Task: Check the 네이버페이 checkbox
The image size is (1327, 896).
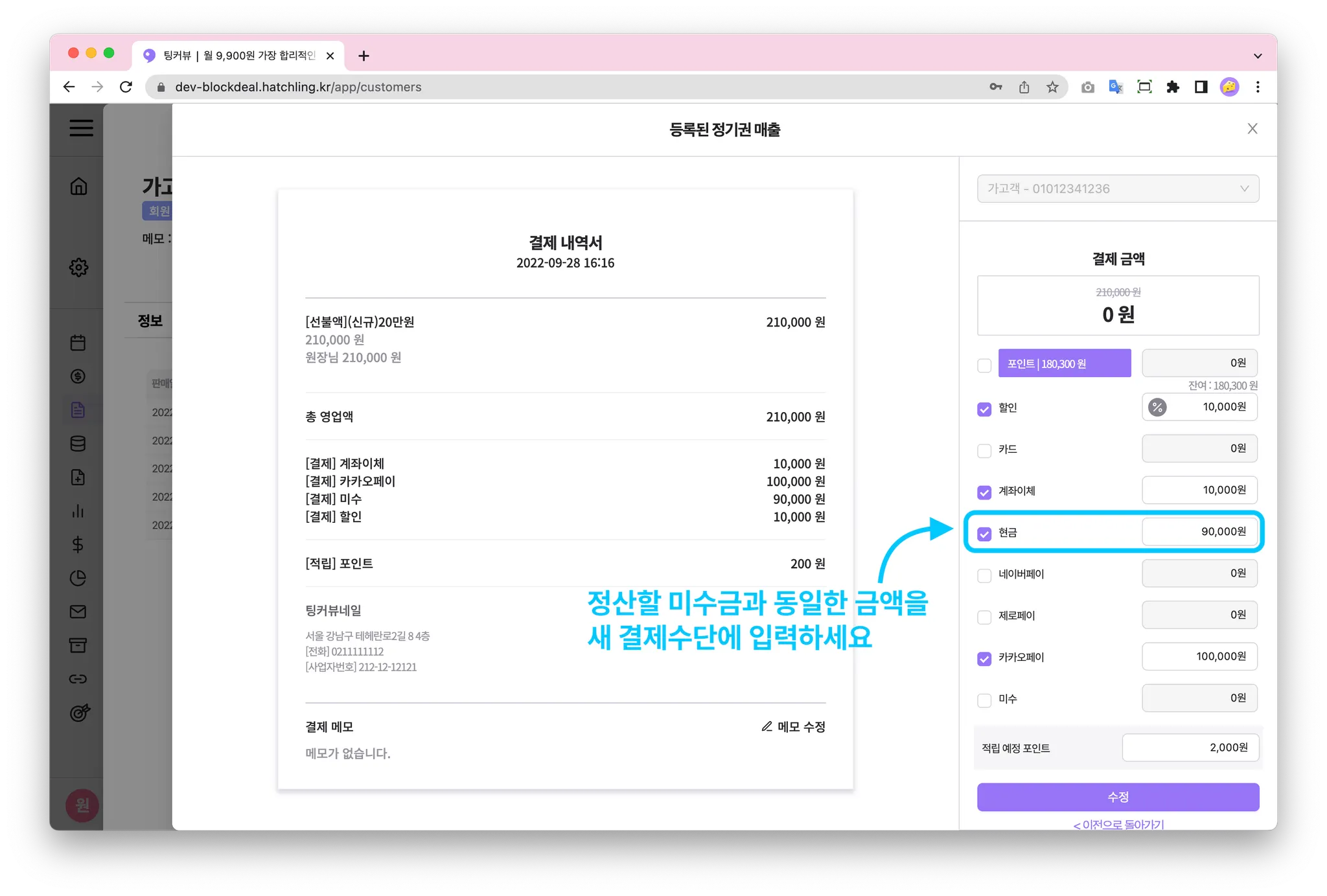Action: coord(984,575)
